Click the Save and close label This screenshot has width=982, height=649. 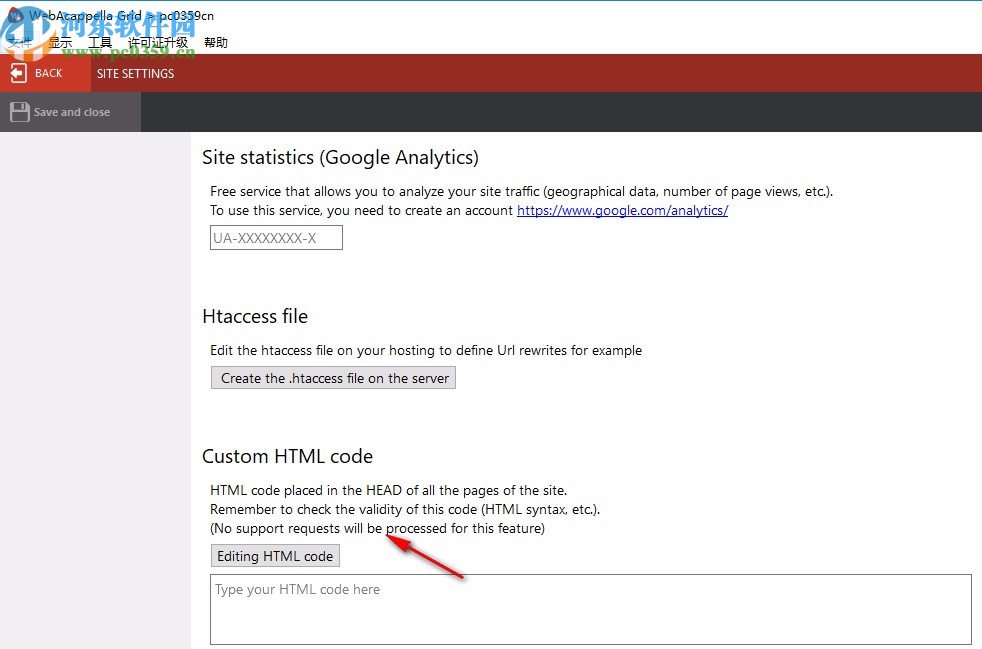point(72,112)
